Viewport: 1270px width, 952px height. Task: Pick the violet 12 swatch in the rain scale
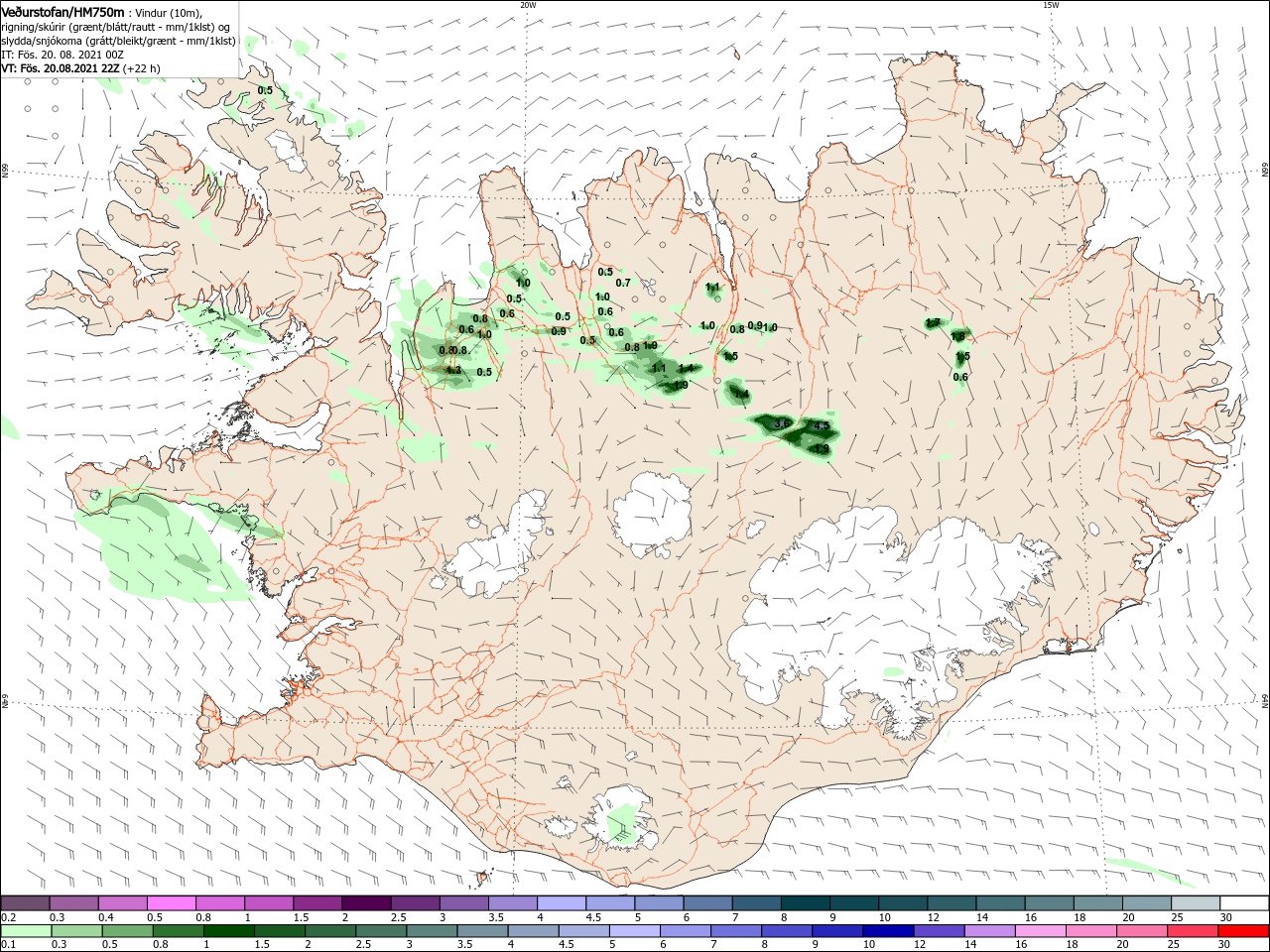coord(938,931)
